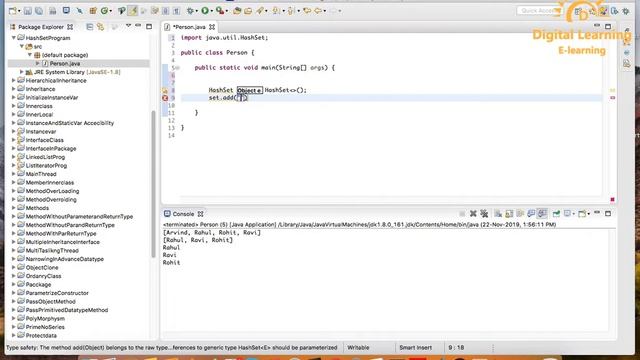This screenshot has width=640, height=360.
Task: Toggle Show Whitespace Characters button
Action: pos(176,11)
